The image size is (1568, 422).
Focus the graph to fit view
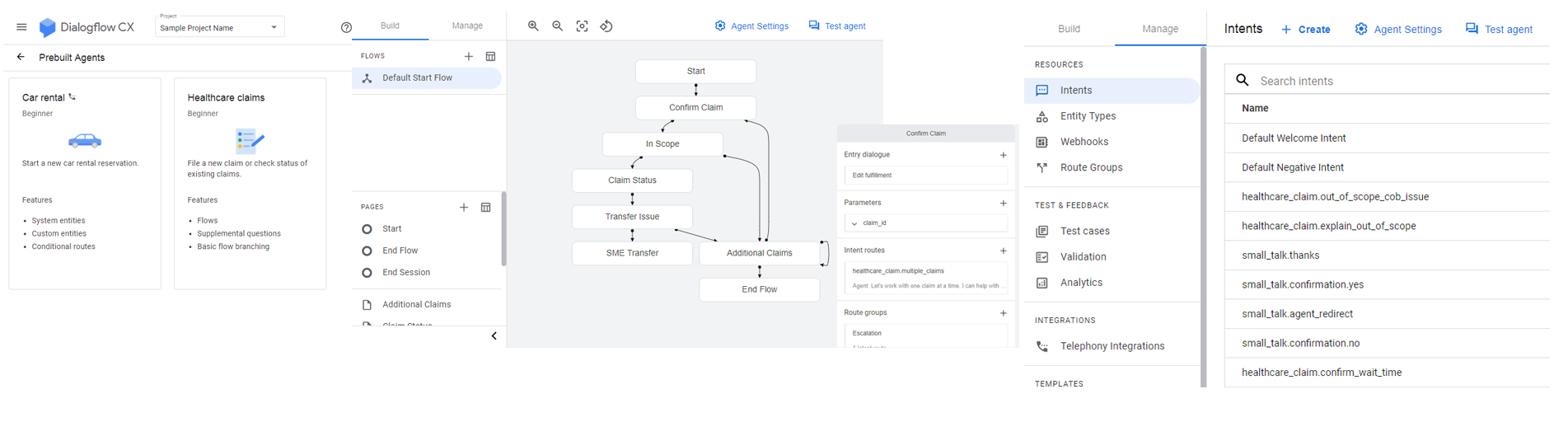(582, 26)
